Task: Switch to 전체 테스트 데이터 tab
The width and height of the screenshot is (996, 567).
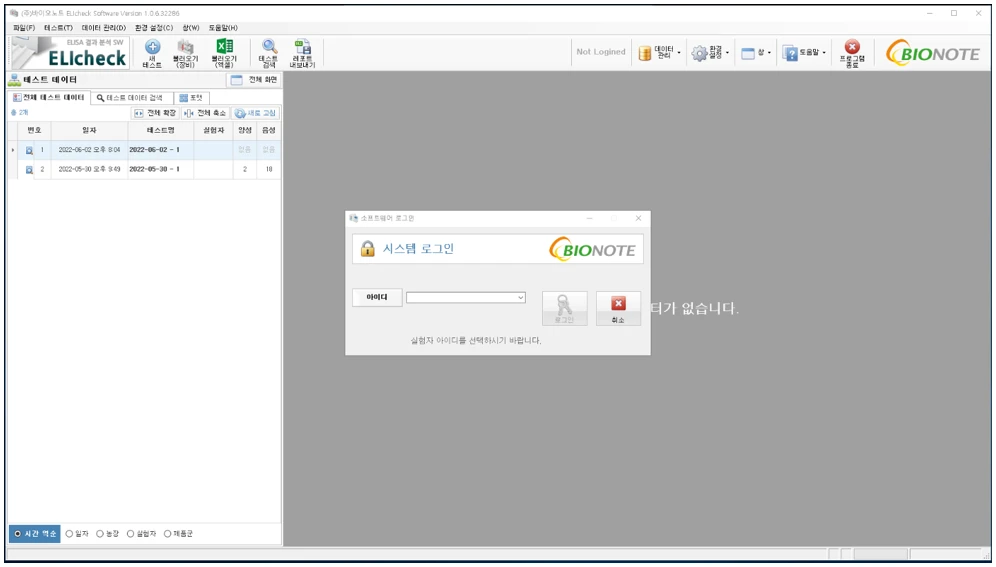Action: (x=49, y=98)
